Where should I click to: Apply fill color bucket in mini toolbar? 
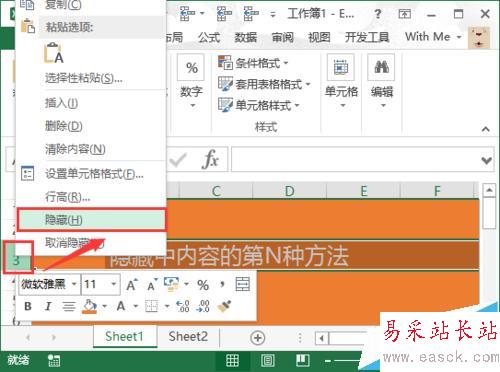[x=90, y=306]
